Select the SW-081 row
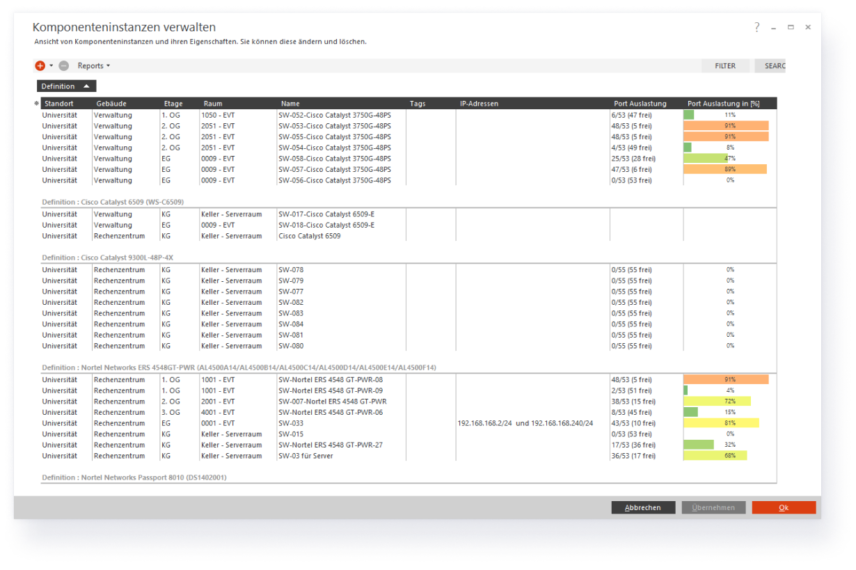 (x=408, y=335)
